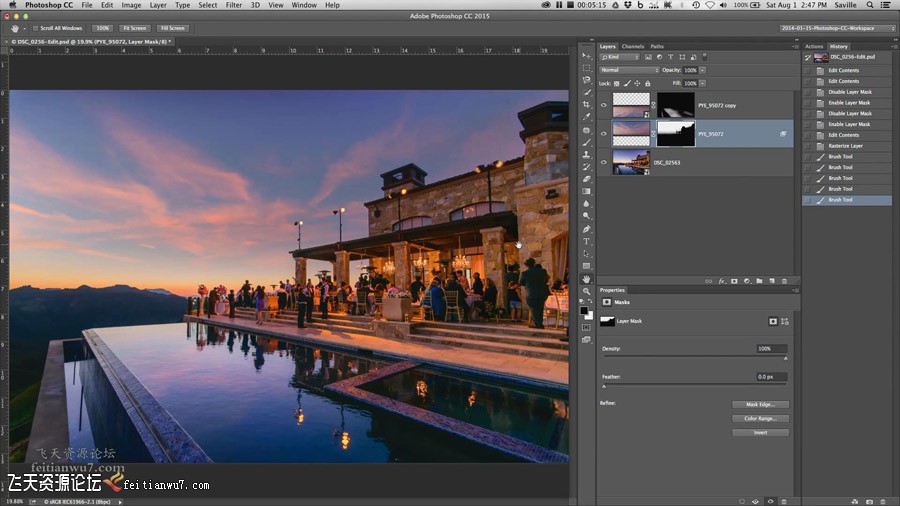The height and width of the screenshot is (506, 900).
Task: Pick the Zoom tool in the toolbar
Action: 586,291
